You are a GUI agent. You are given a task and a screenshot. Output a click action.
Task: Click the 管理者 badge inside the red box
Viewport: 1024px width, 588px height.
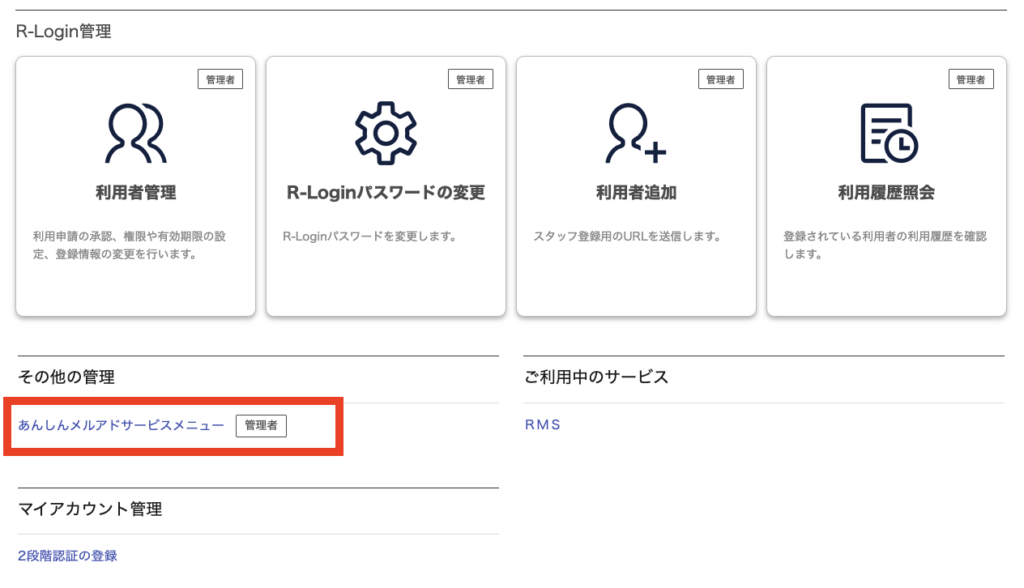[260, 425]
